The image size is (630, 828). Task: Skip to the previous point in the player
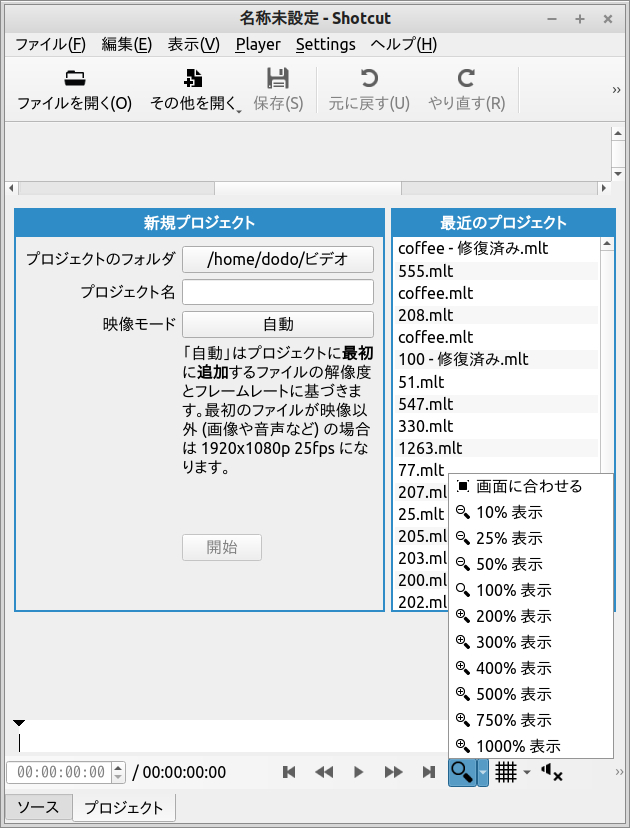click(289, 773)
